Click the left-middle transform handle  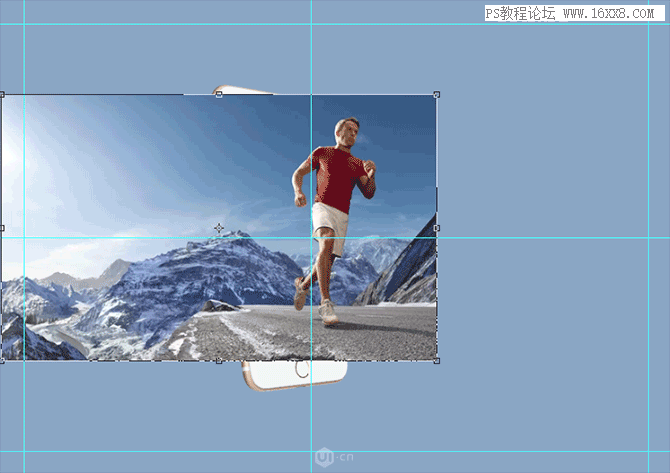pos(2,228)
